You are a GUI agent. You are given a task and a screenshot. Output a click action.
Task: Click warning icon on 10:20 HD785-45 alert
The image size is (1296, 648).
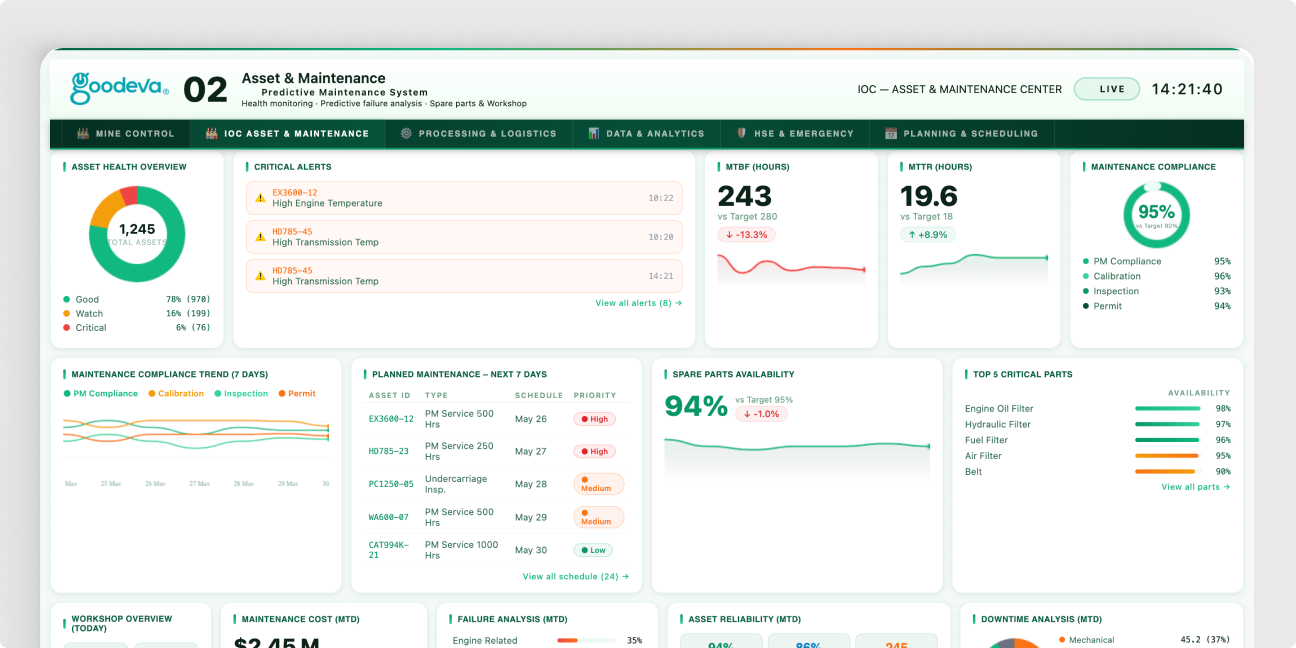(260, 237)
